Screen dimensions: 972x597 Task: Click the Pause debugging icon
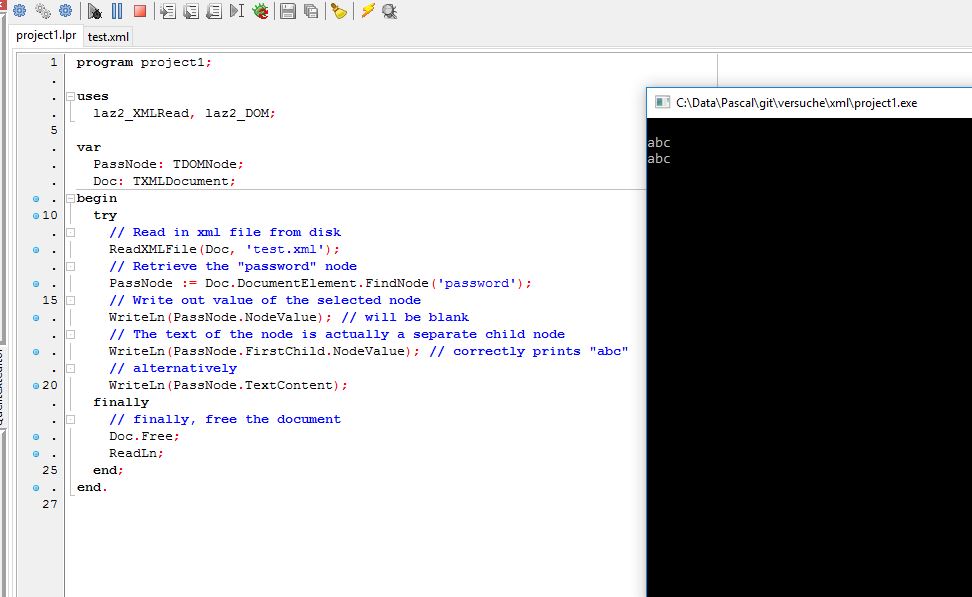pos(117,11)
